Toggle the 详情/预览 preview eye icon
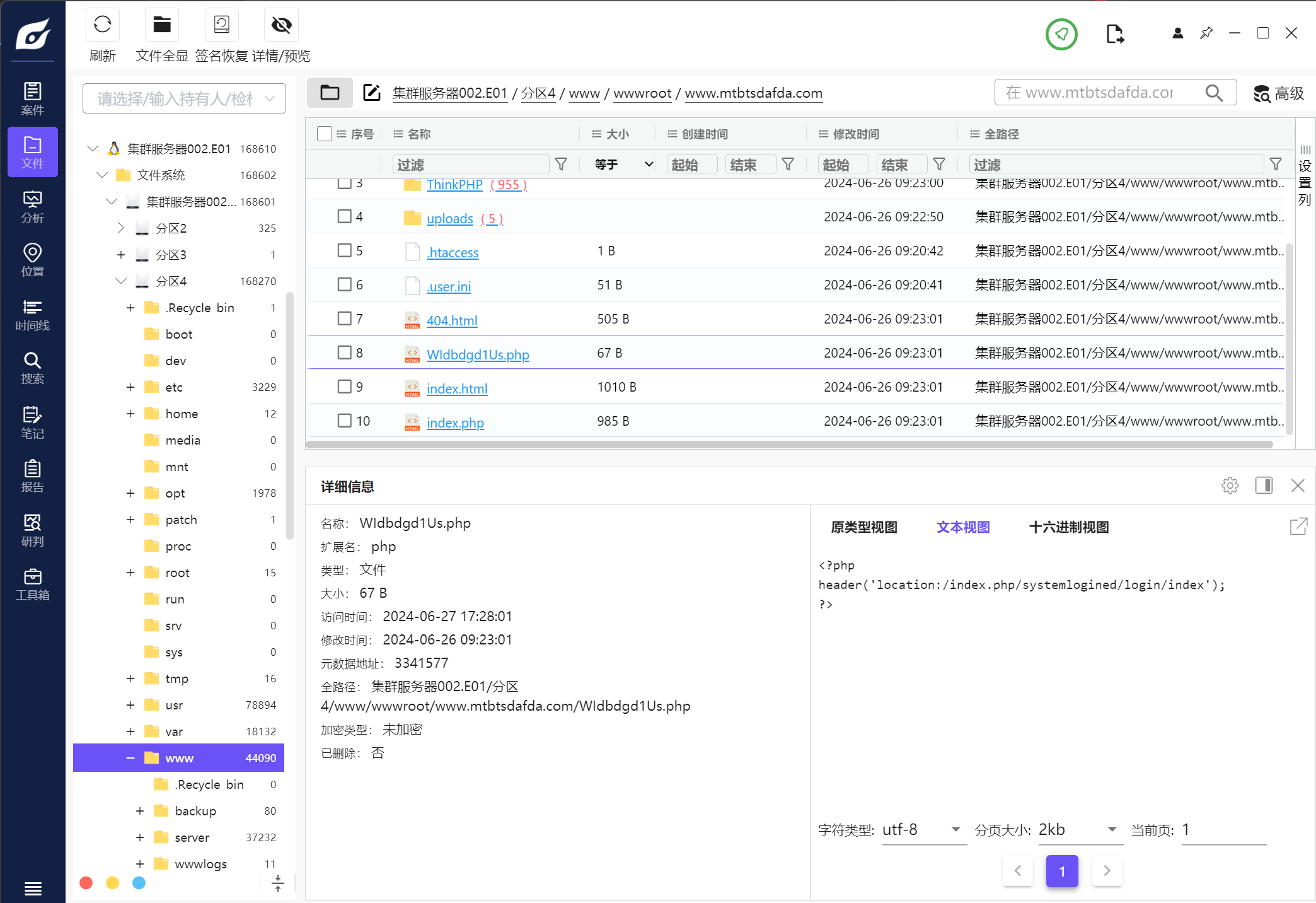The height and width of the screenshot is (903, 1316). tap(281, 25)
